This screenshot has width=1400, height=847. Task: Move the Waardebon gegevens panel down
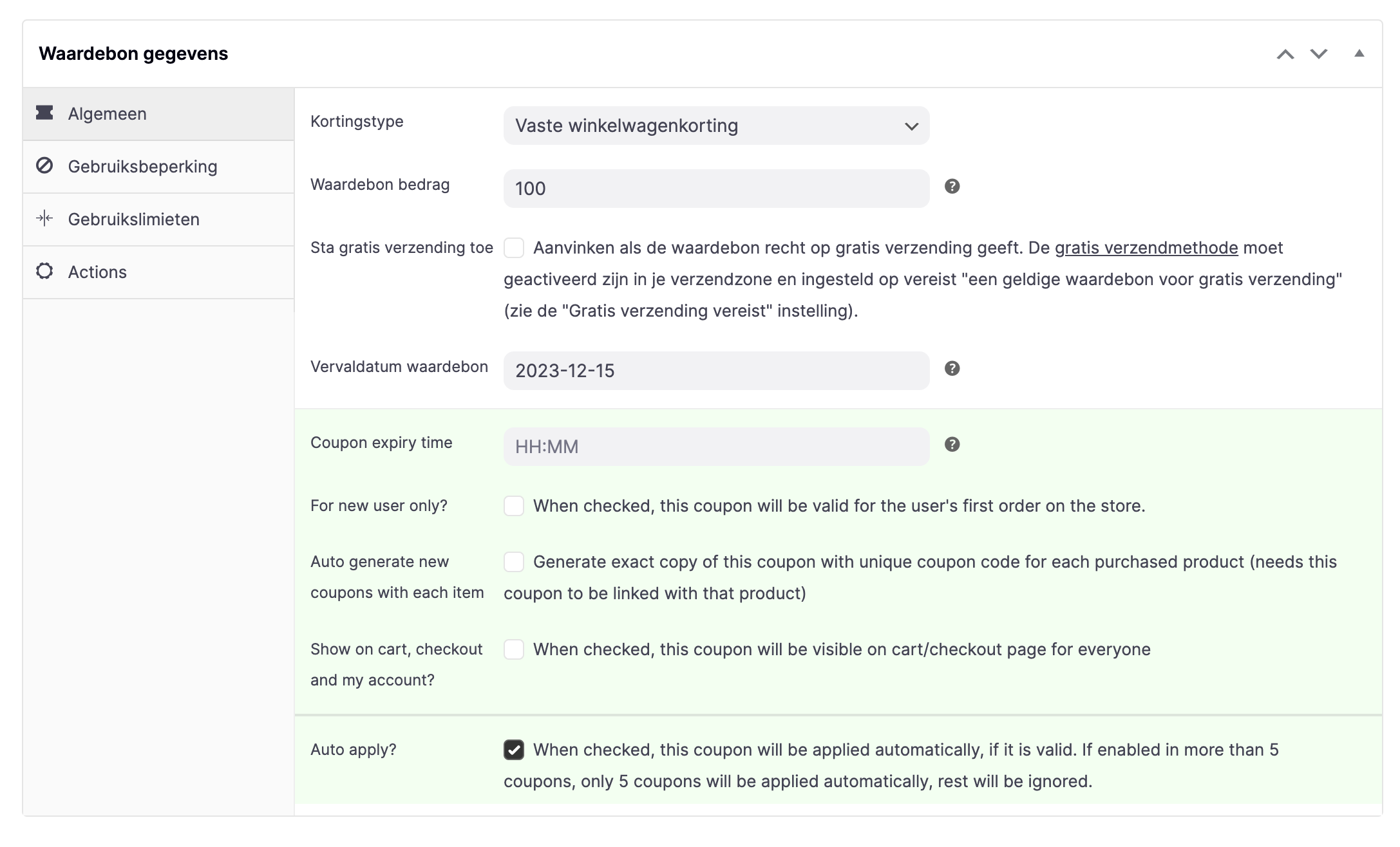[1318, 54]
